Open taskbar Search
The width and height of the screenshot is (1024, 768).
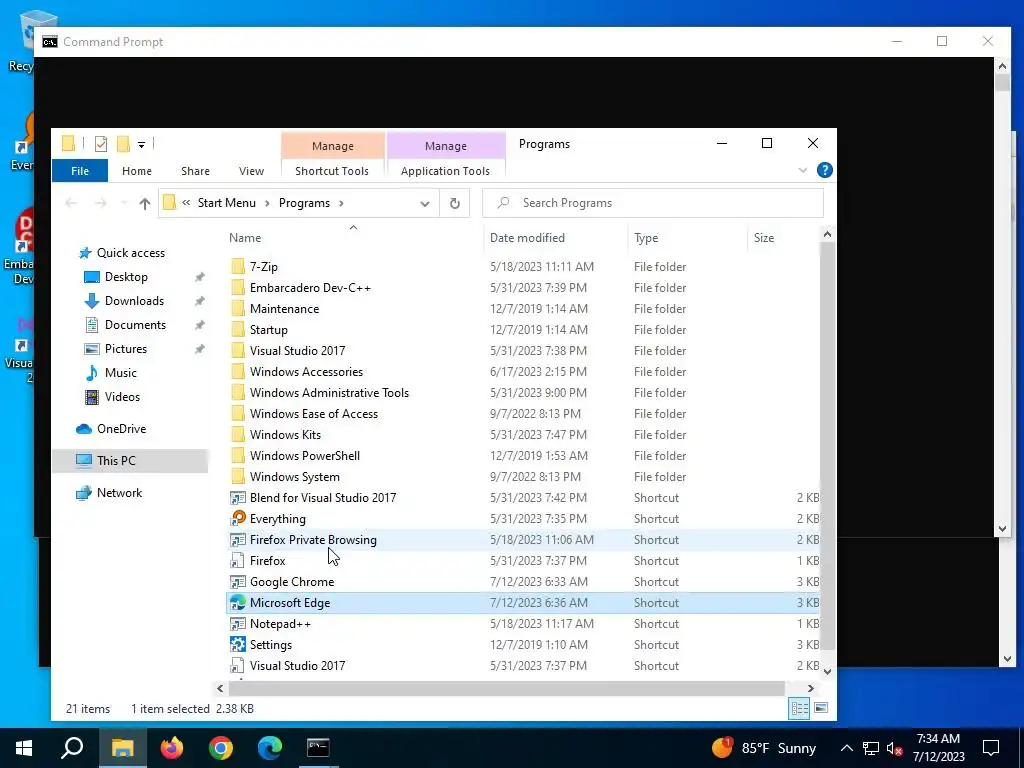pos(72,748)
